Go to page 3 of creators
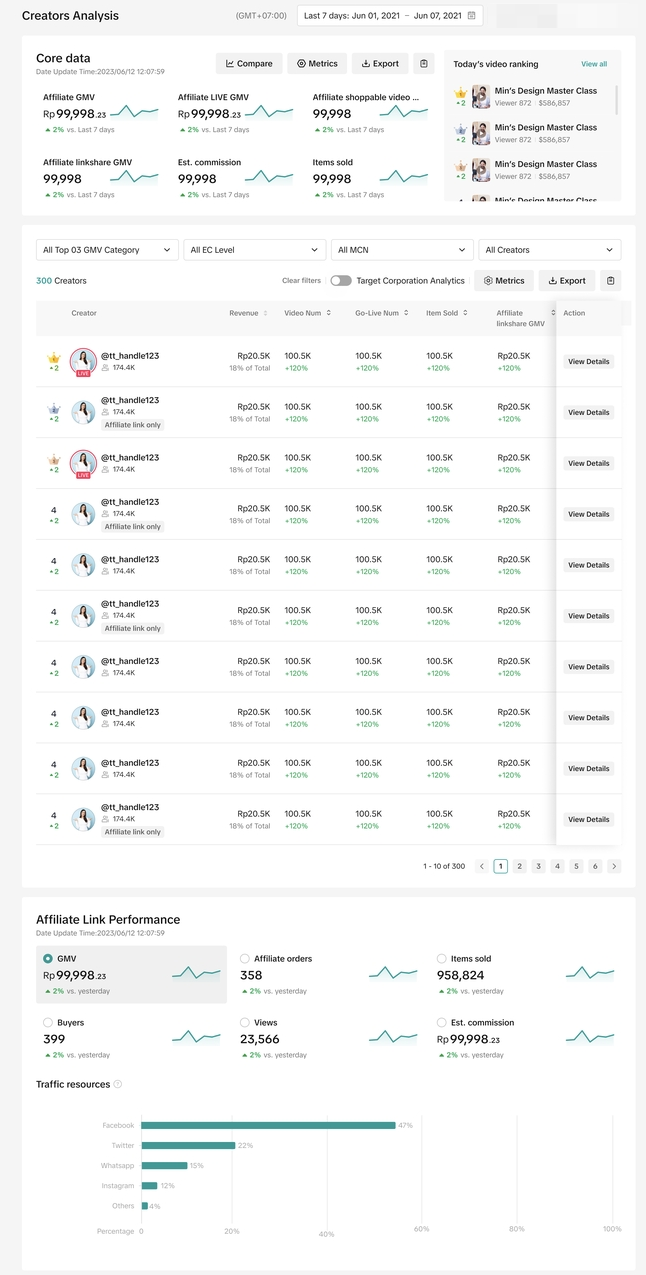 538,866
